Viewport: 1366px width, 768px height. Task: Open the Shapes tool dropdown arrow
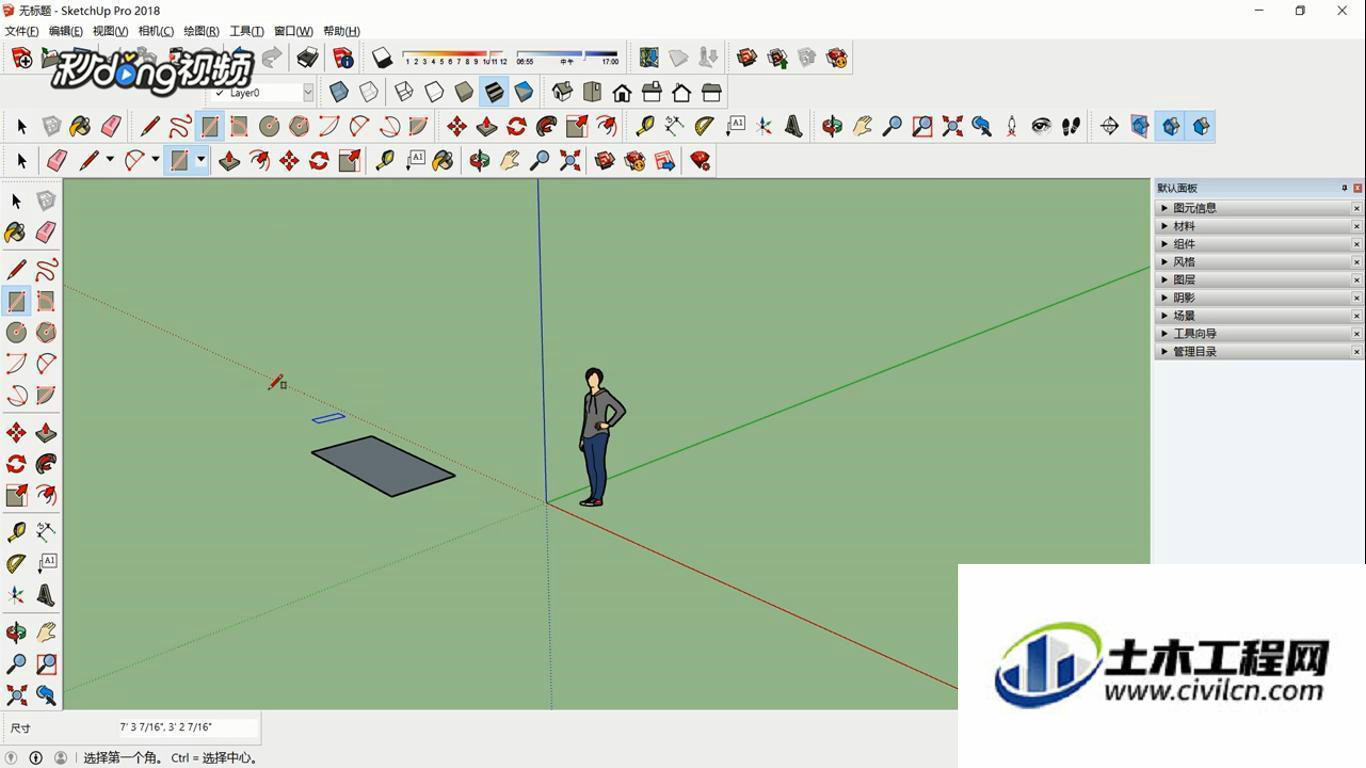click(201, 160)
